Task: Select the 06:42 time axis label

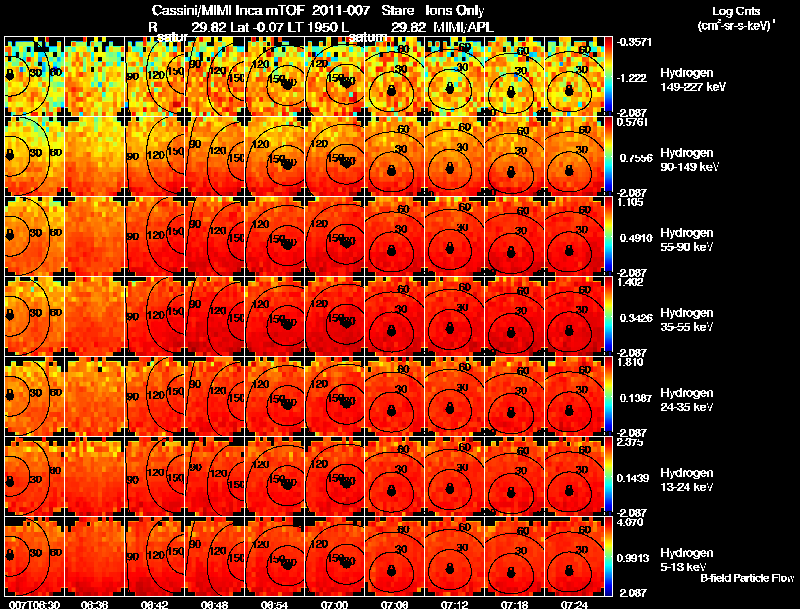Action: tap(155, 604)
